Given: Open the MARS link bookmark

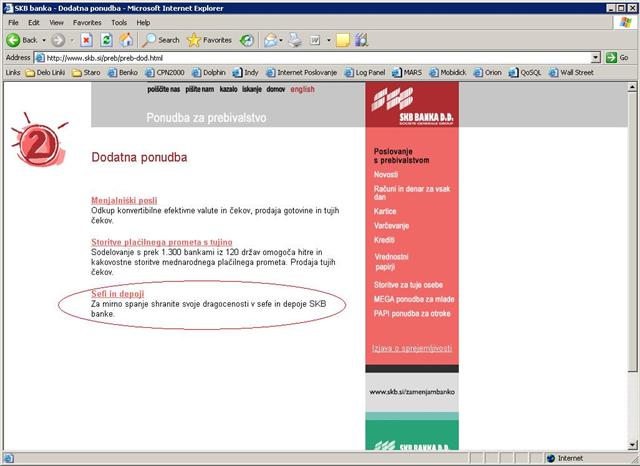Looking at the screenshot, I should point(407,73).
